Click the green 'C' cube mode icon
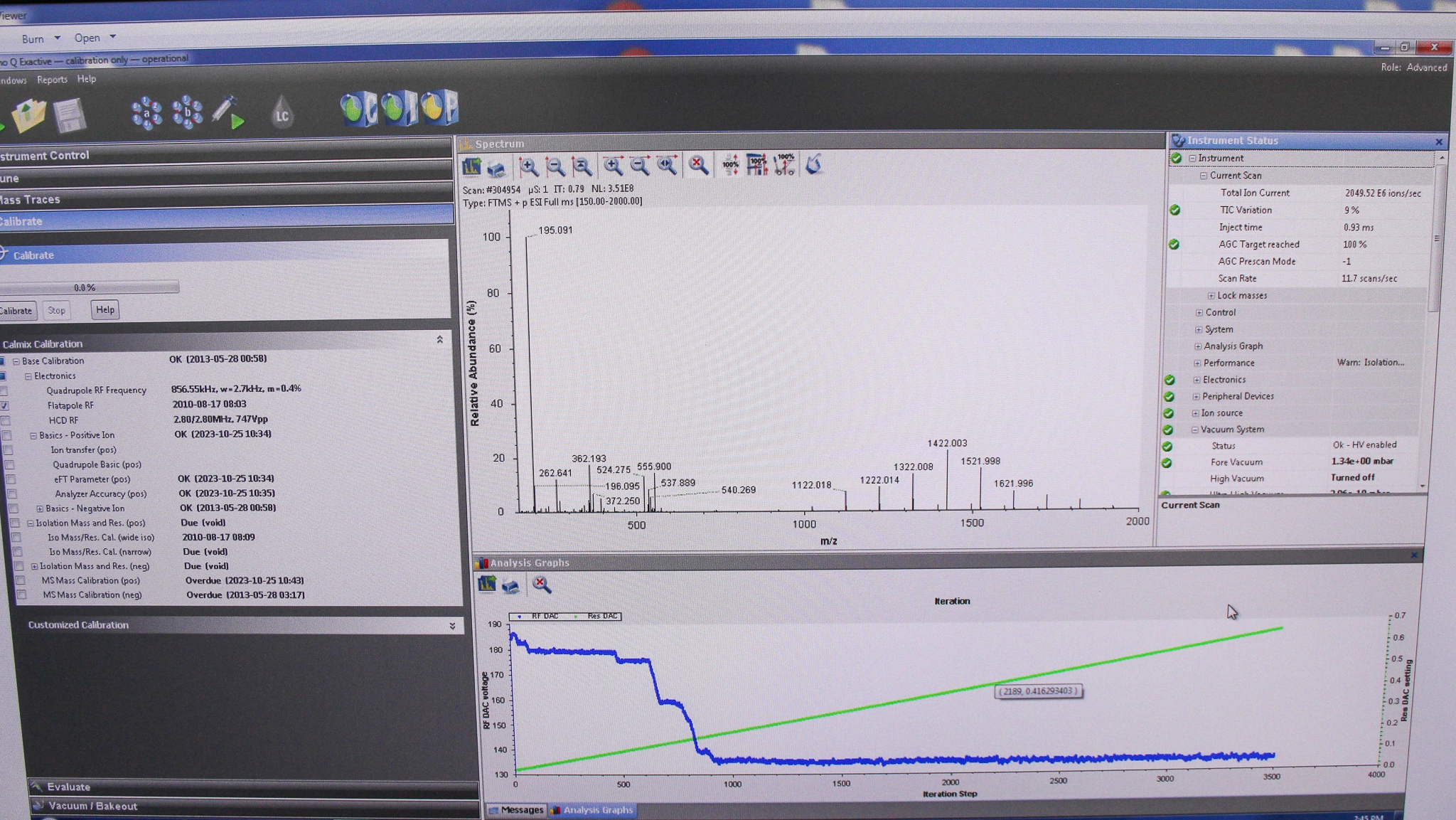 click(x=358, y=109)
